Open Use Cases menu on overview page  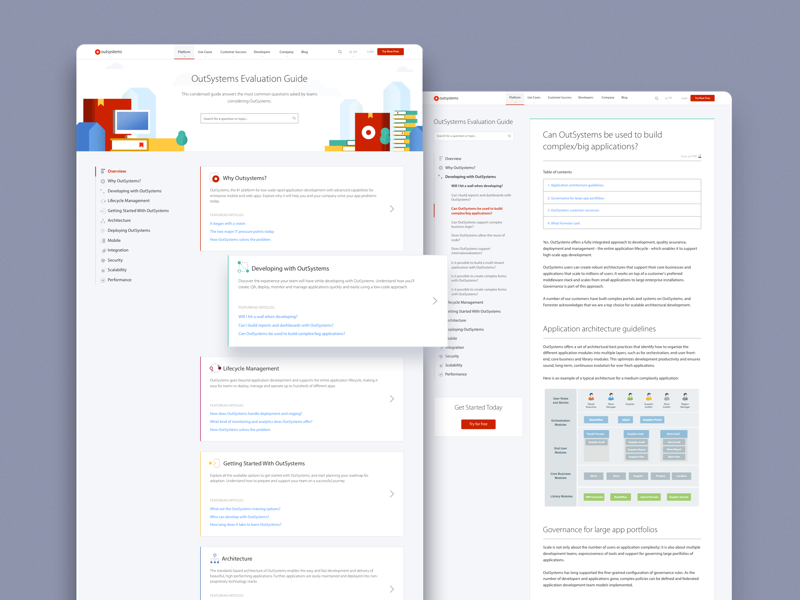pyautogui.click(x=205, y=52)
